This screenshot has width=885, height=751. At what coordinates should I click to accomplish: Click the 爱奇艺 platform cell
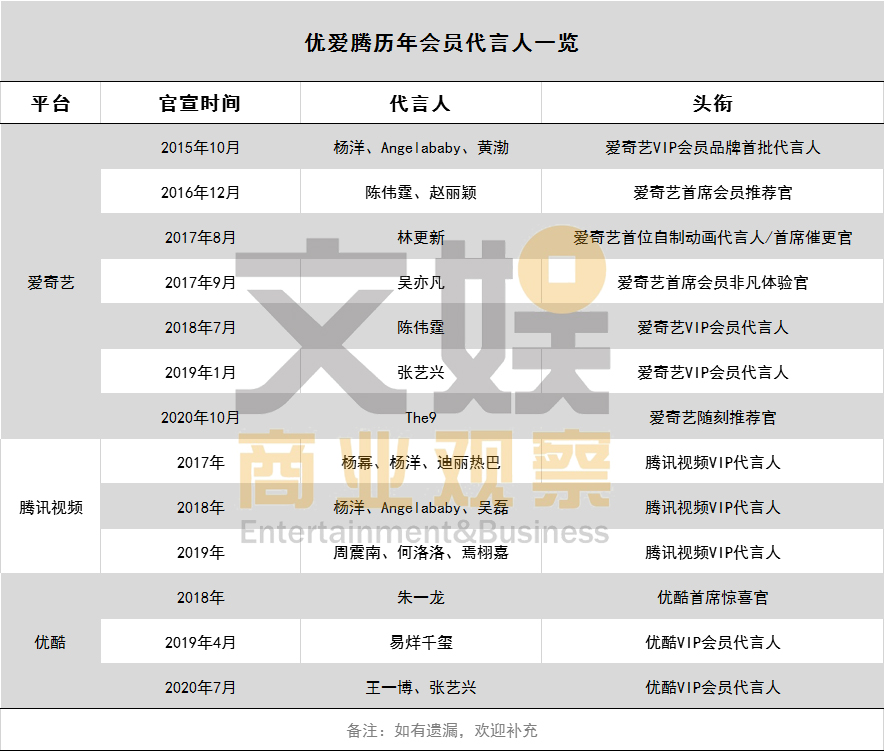point(51,282)
